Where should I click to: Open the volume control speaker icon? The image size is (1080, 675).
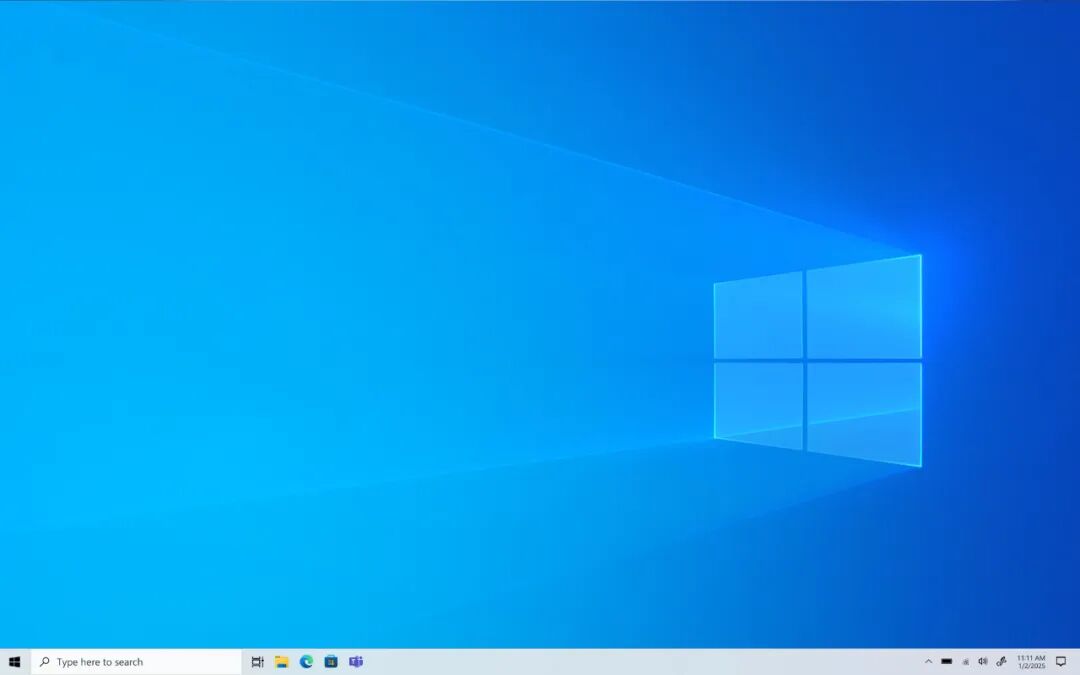tap(983, 662)
